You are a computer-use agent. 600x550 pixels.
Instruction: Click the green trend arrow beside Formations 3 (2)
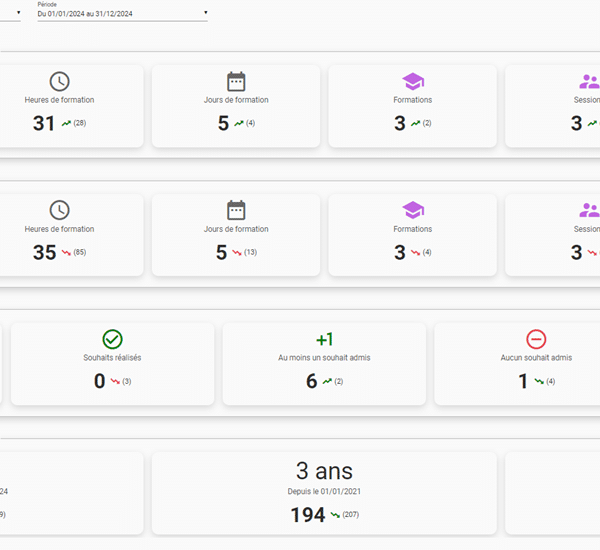pos(416,123)
